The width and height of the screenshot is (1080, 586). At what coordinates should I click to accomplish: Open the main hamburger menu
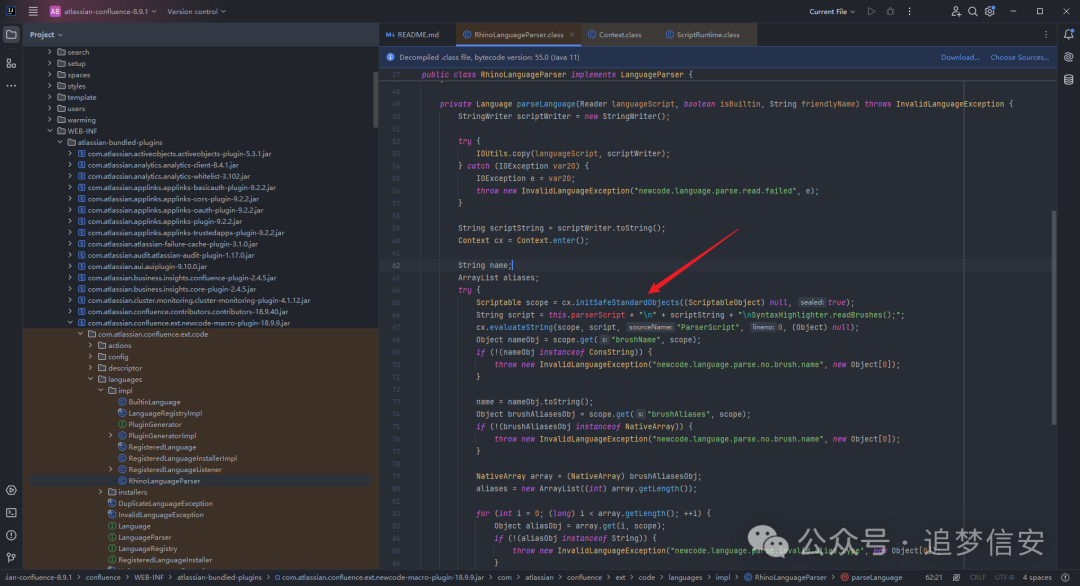(x=33, y=11)
